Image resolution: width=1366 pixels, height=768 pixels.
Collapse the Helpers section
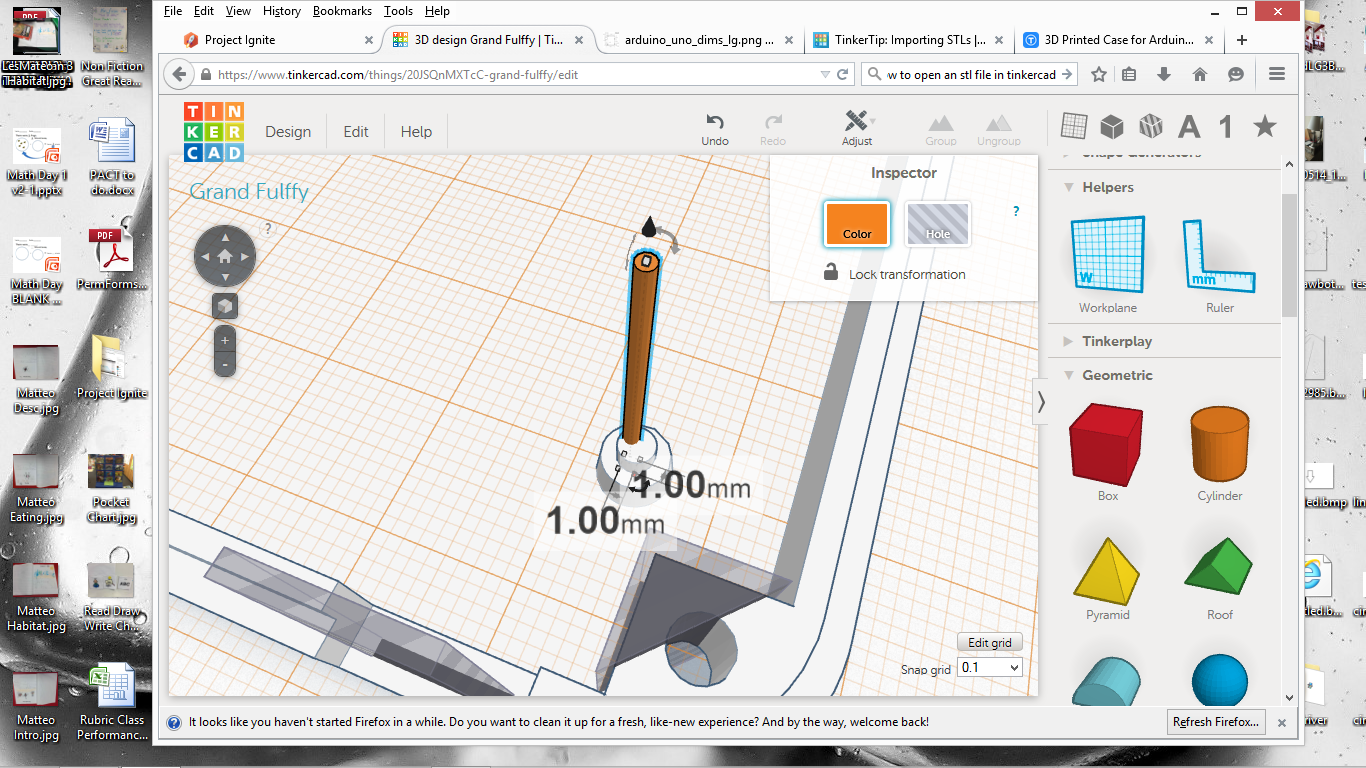(x=1069, y=187)
